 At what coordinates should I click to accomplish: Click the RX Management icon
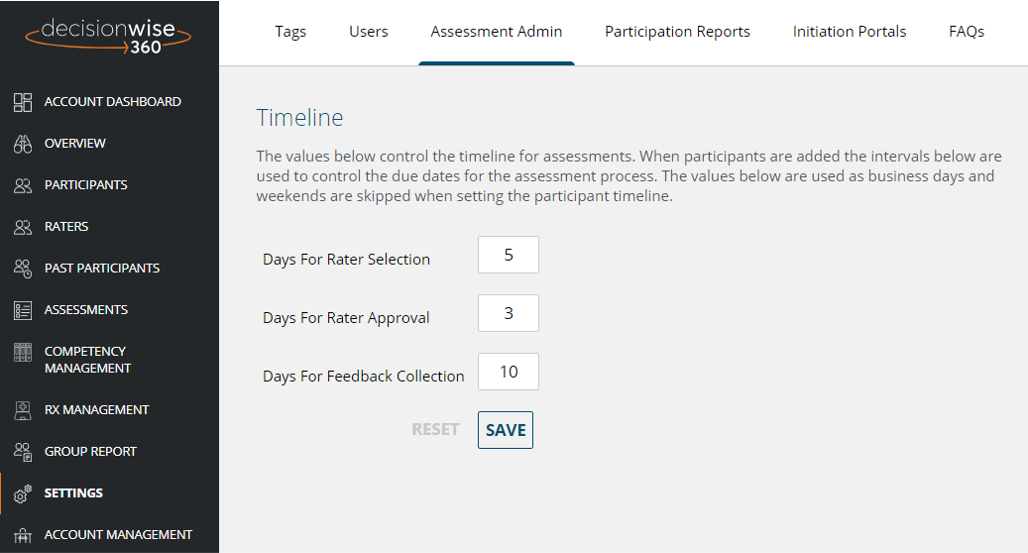tap(23, 410)
